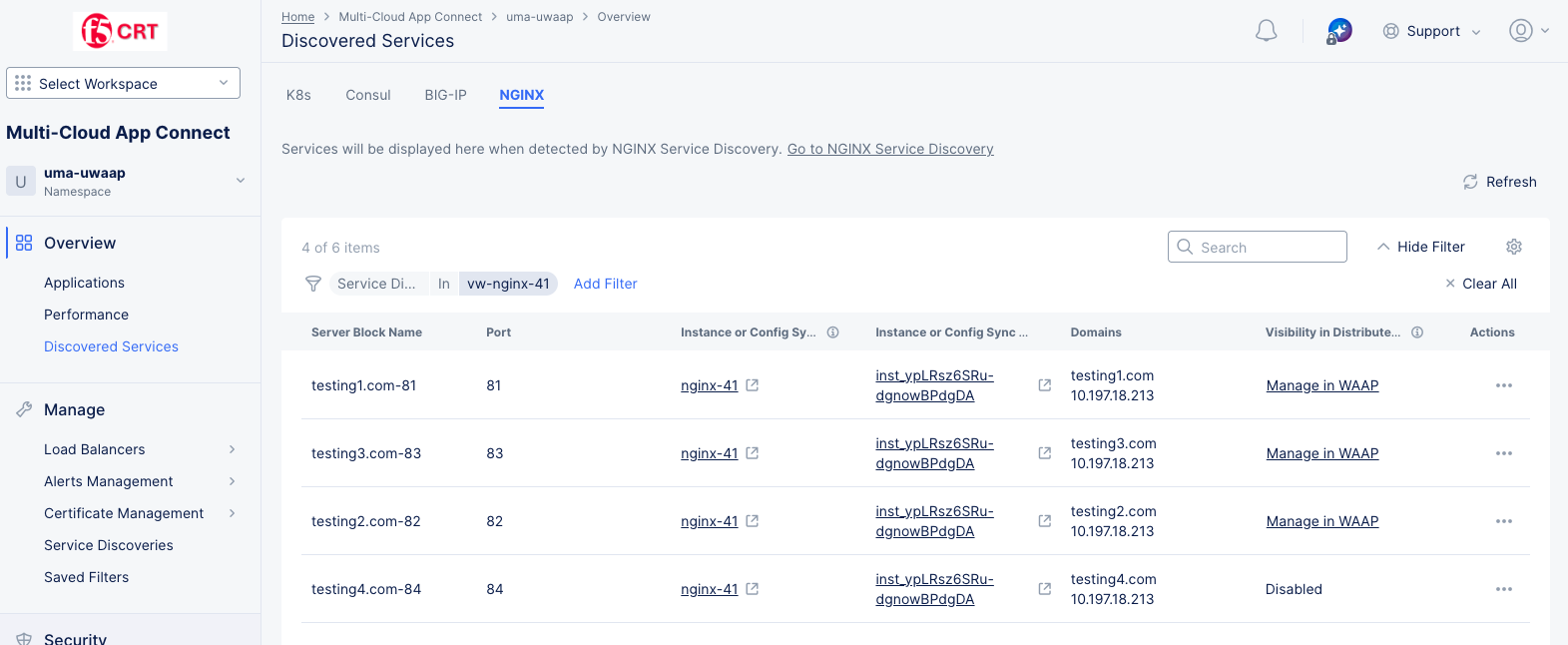
Task: Open external link icon beside nginx-41 in testing1.com-81 row
Action: click(x=753, y=385)
